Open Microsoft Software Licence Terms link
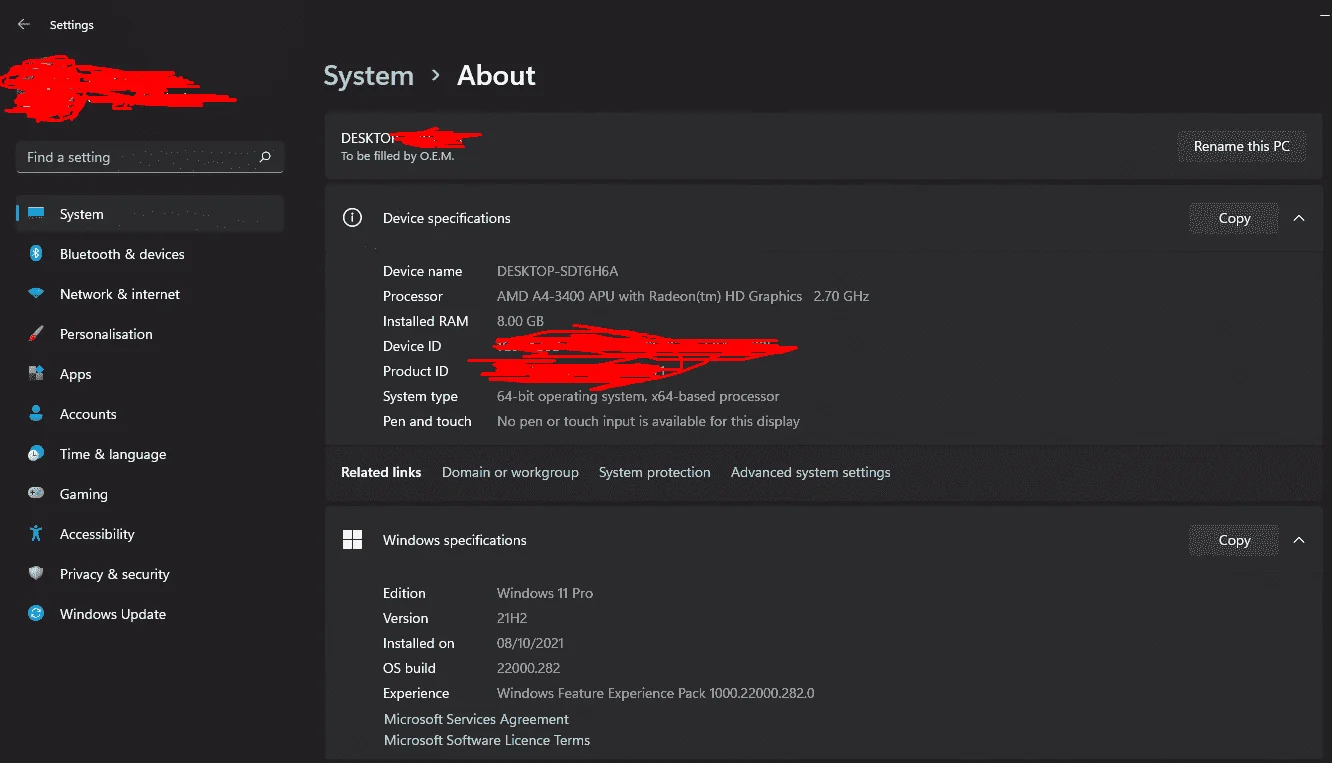 point(487,740)
